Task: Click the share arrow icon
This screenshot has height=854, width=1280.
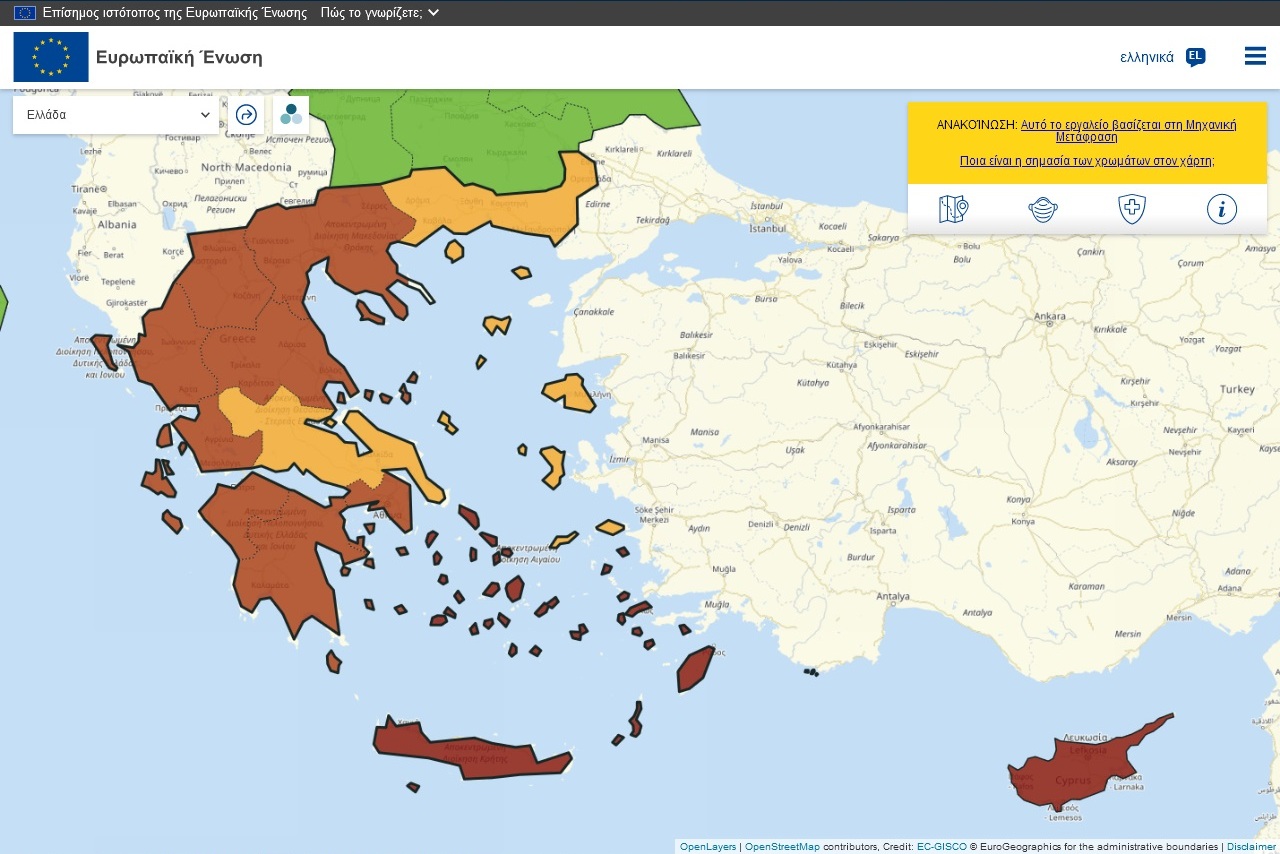Action: tap(246, 114)
